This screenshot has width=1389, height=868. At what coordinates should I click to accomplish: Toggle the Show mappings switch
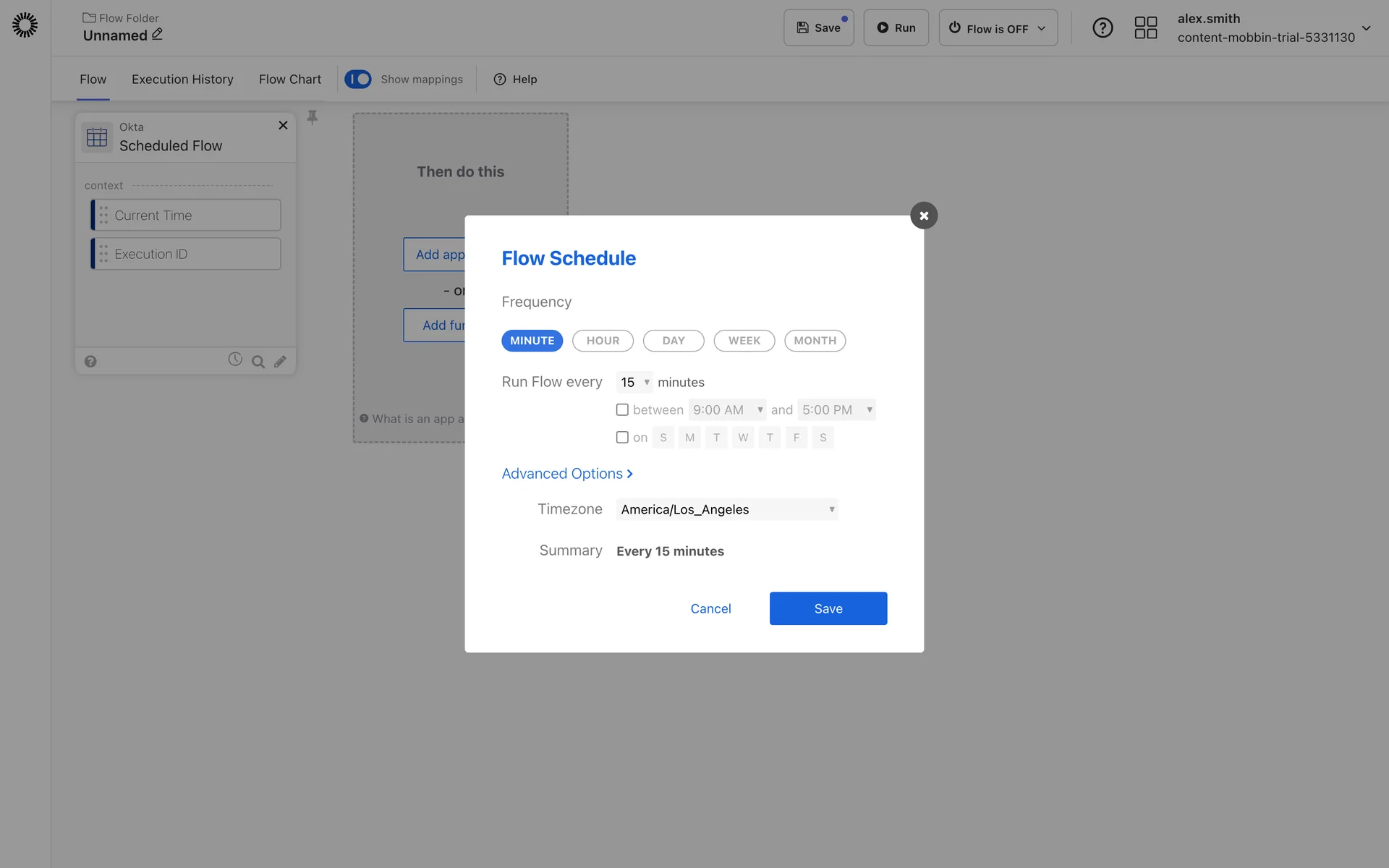pos(358,79)
